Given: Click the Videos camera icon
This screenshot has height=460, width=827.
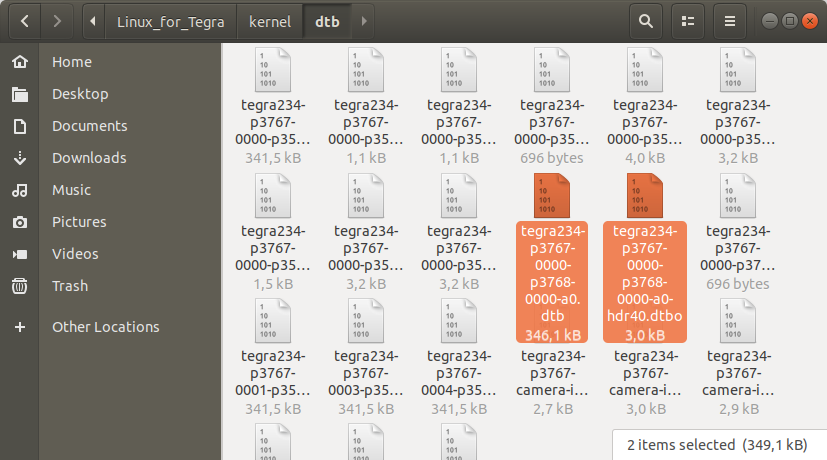Looking at the screenshot, I should click(20, 255).
